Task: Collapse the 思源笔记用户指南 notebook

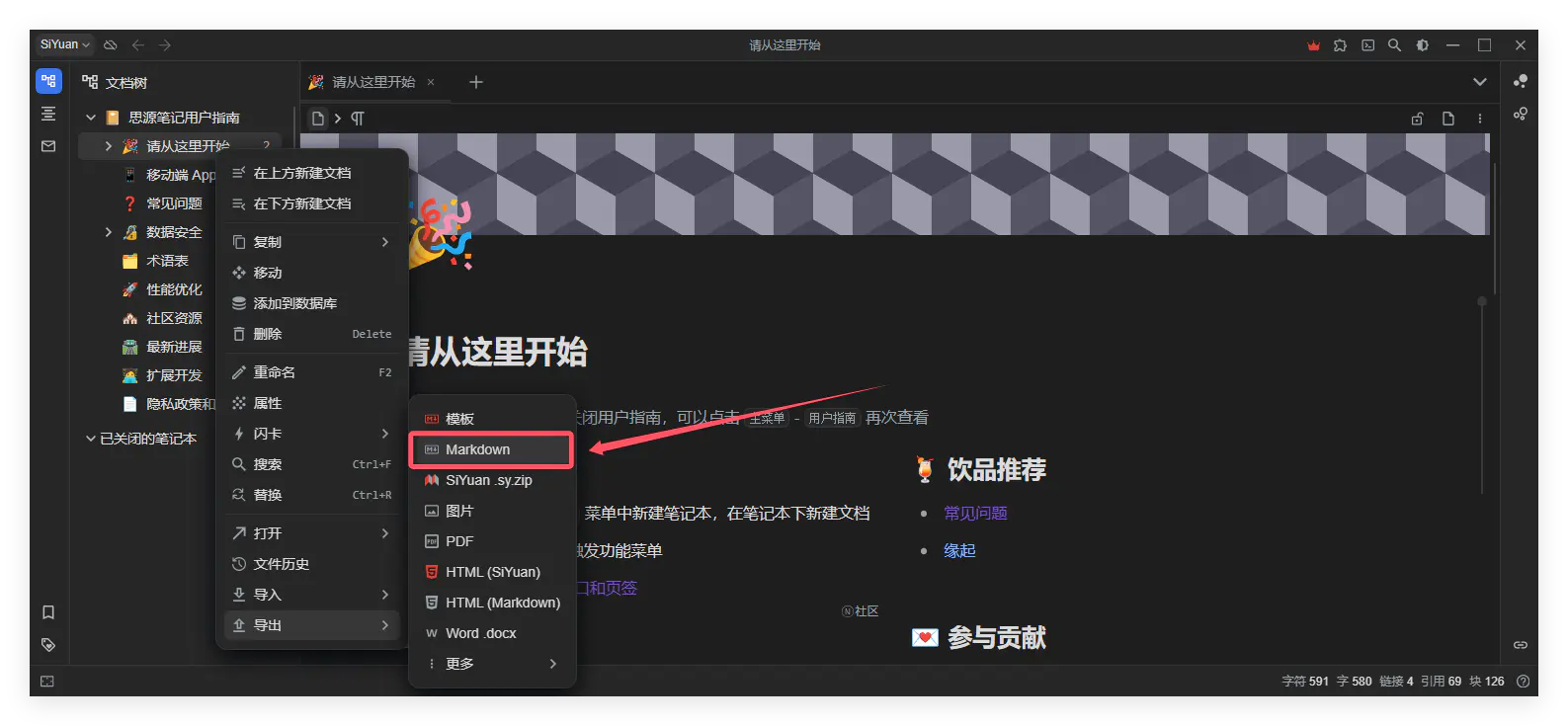Action: [x=91, y=118]
